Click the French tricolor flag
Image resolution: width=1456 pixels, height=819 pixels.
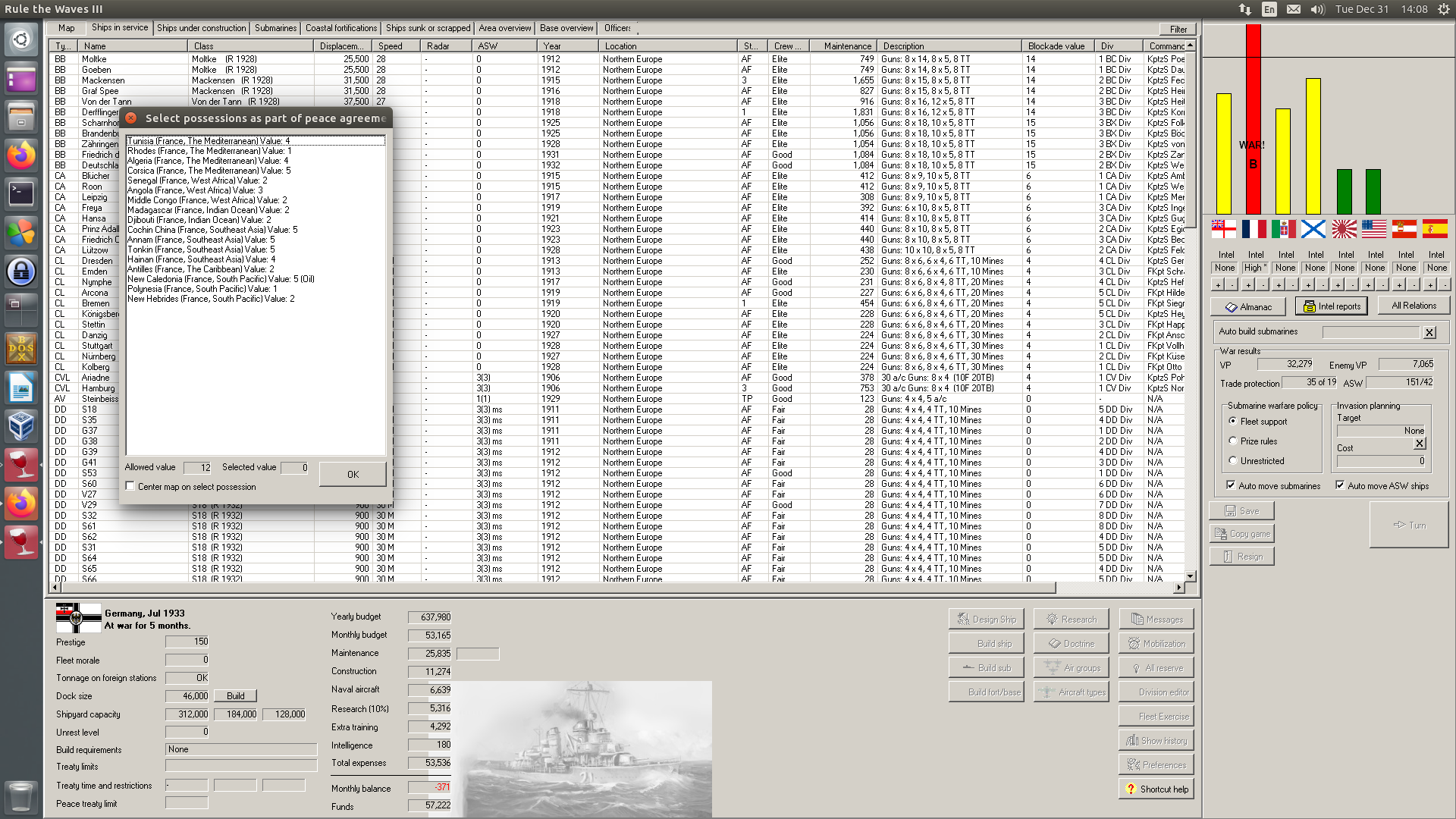tap(1254, 229)
